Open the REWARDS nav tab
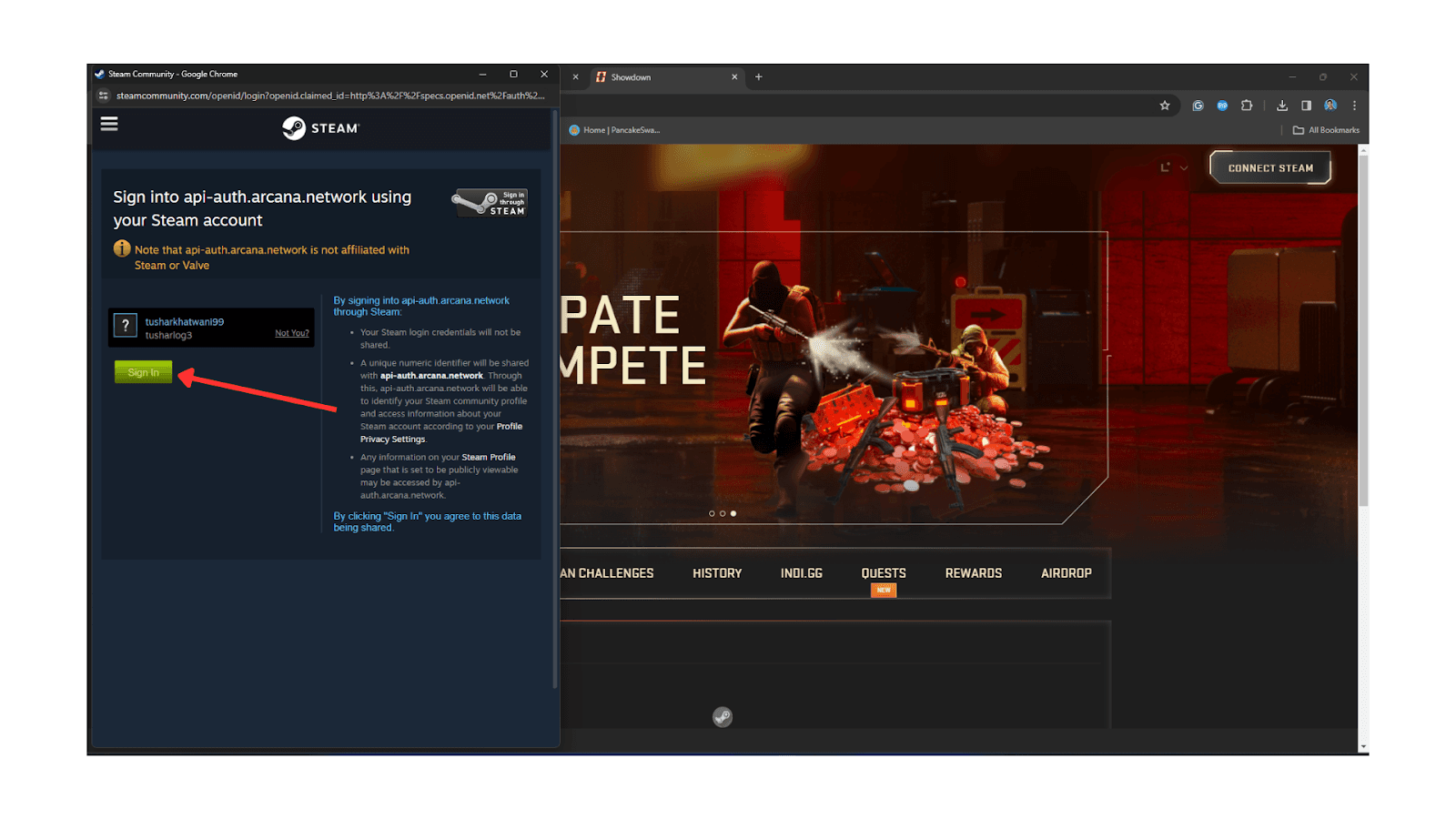Image resolution: width=1456 pixels, height=819 pixels. [973, 573]
